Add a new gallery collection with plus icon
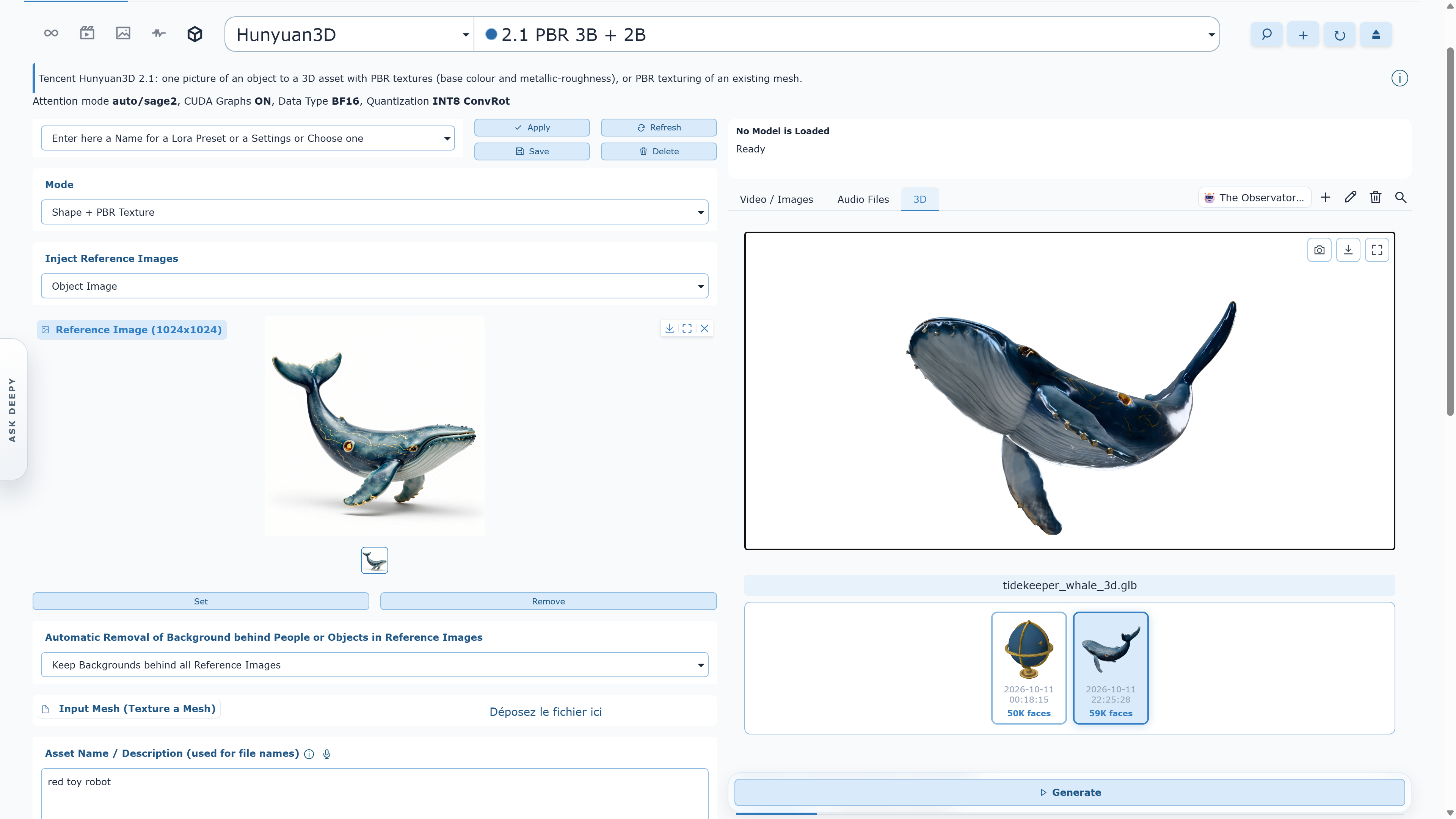 click(1326, 197)
